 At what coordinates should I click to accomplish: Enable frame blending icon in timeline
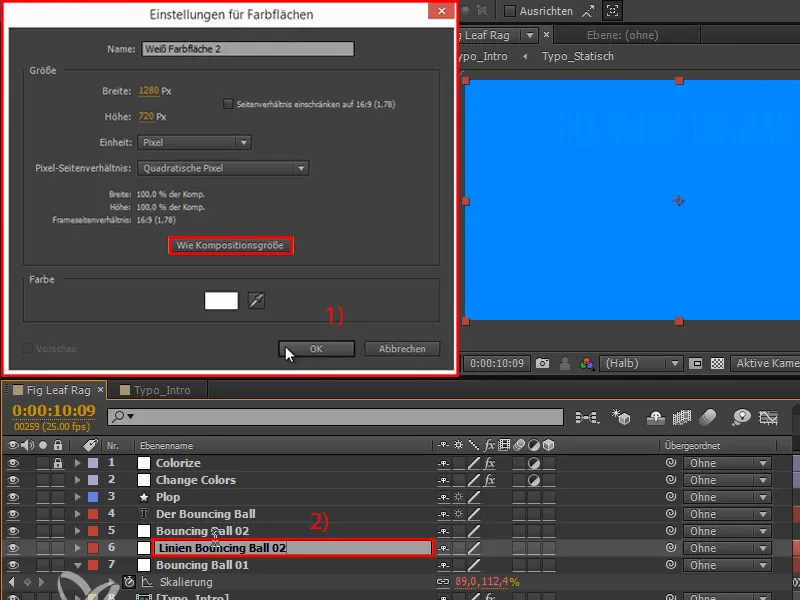[682, 417]
